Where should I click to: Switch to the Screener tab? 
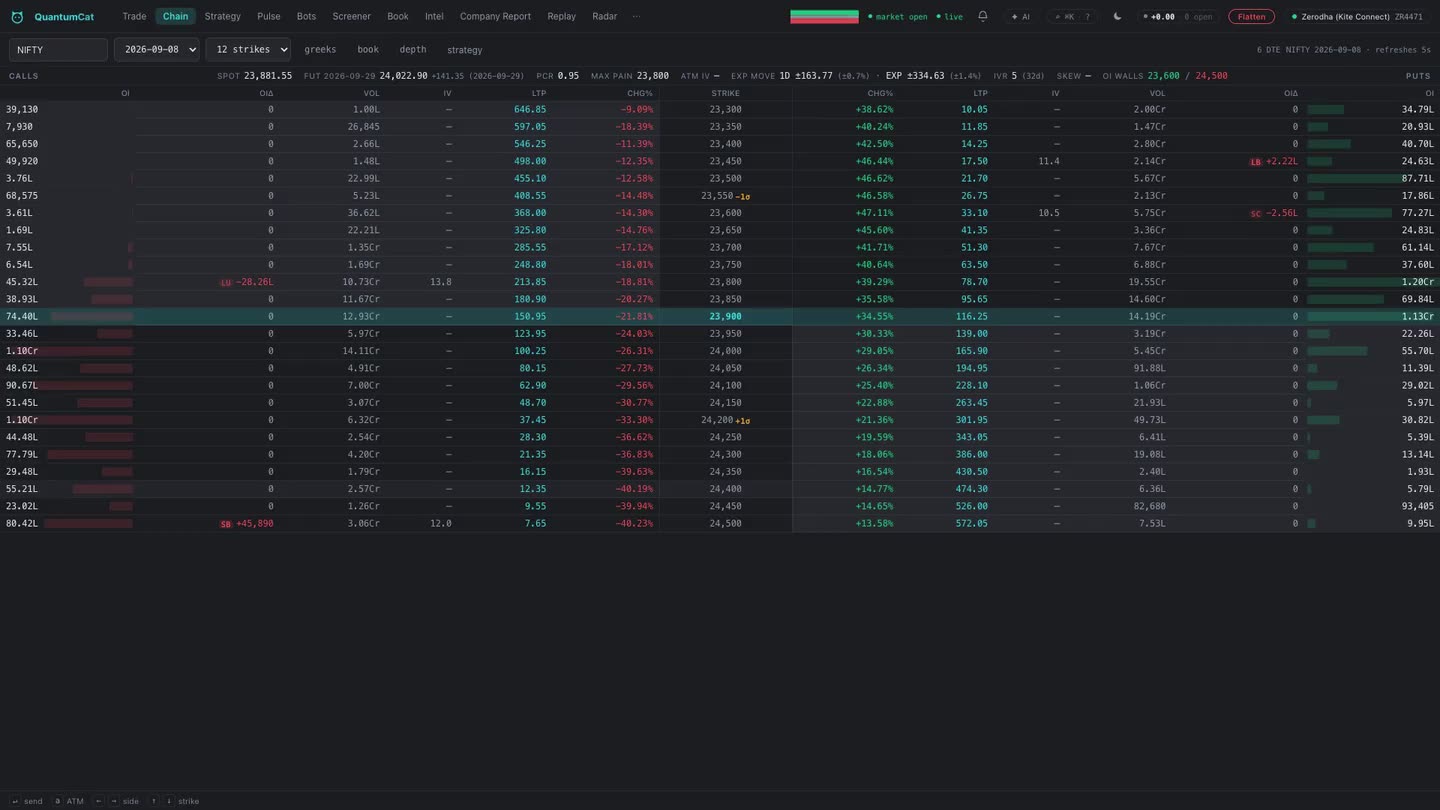pos(351,16)
